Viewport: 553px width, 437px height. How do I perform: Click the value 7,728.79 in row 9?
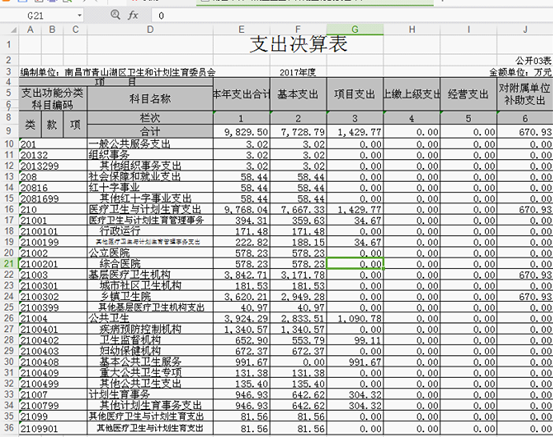point(298,132)
